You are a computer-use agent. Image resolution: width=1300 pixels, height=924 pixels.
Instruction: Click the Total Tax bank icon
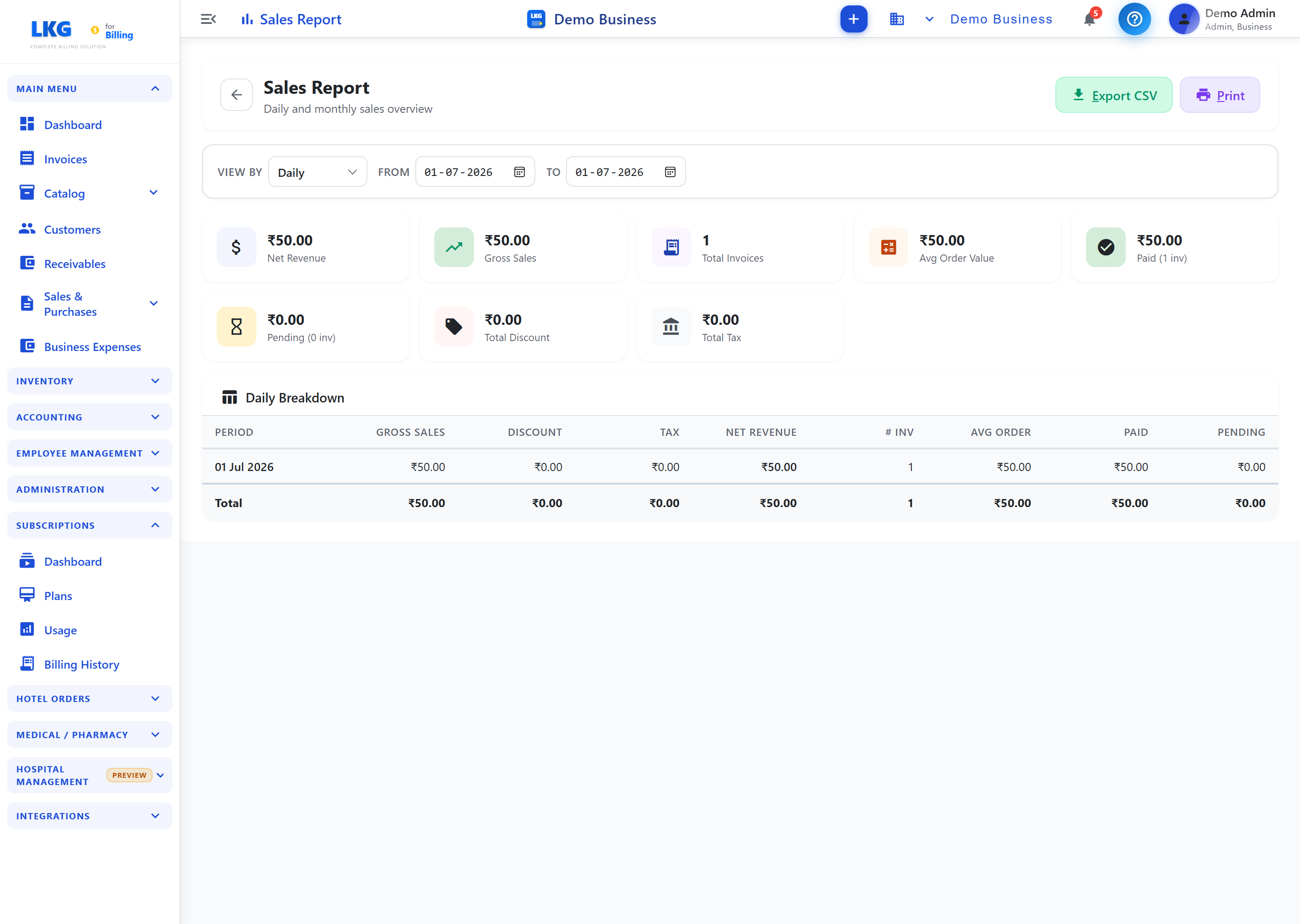coord(671,327)
